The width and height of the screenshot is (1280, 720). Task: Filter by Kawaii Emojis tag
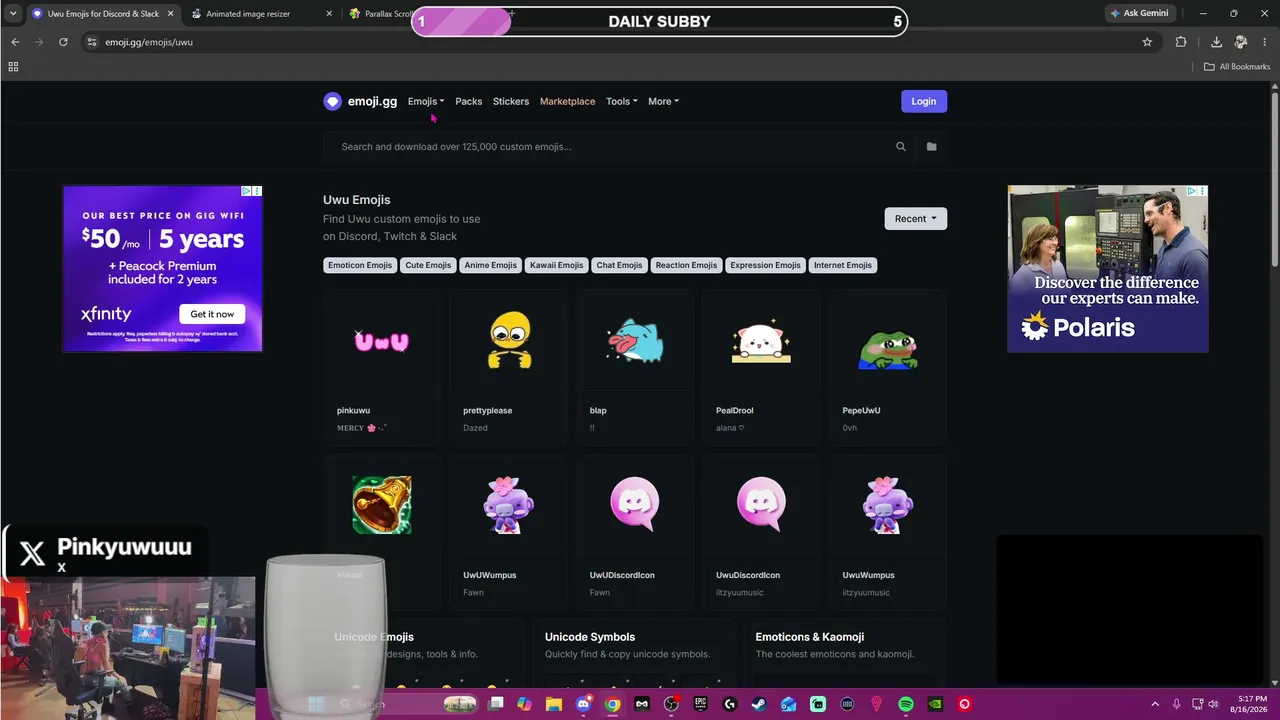tap(556, 265)
